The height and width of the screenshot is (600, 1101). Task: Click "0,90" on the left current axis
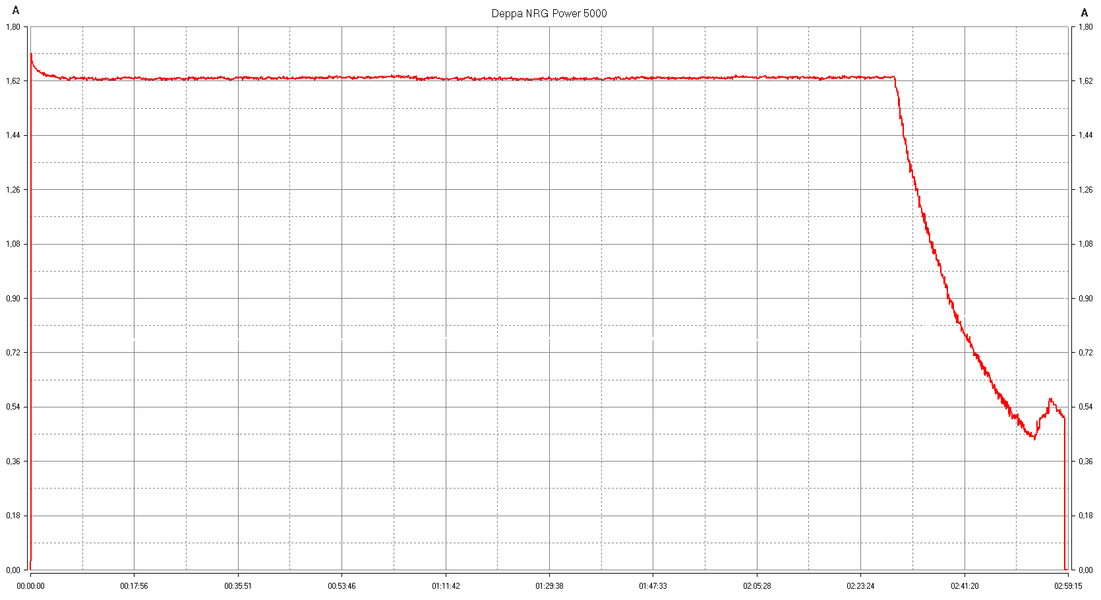[x=13, y=298]
